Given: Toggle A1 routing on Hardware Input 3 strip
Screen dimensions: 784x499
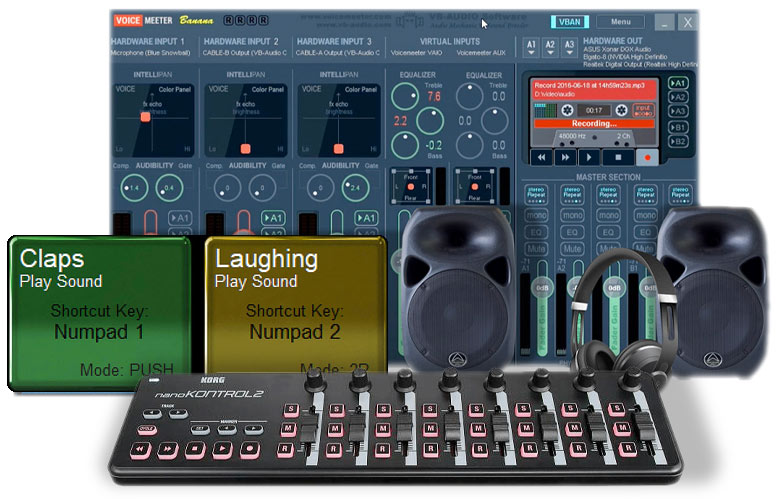Looking at the screenshot, I should click(366, 218).
